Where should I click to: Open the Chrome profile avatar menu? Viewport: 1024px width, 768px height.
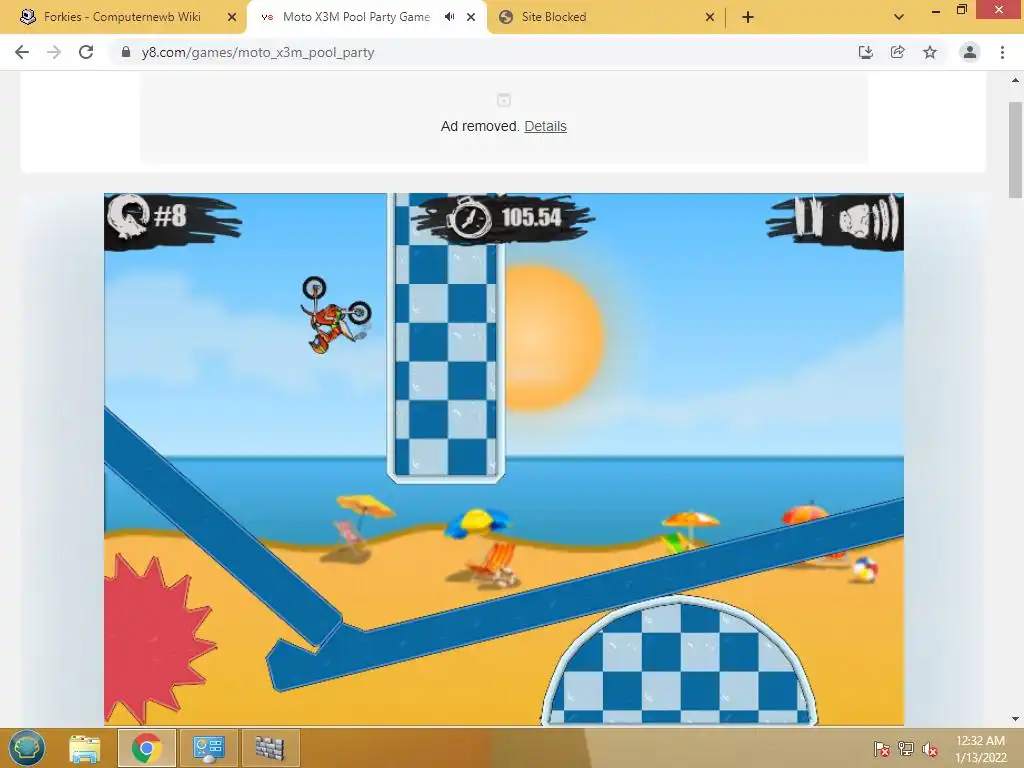point(970,52)
